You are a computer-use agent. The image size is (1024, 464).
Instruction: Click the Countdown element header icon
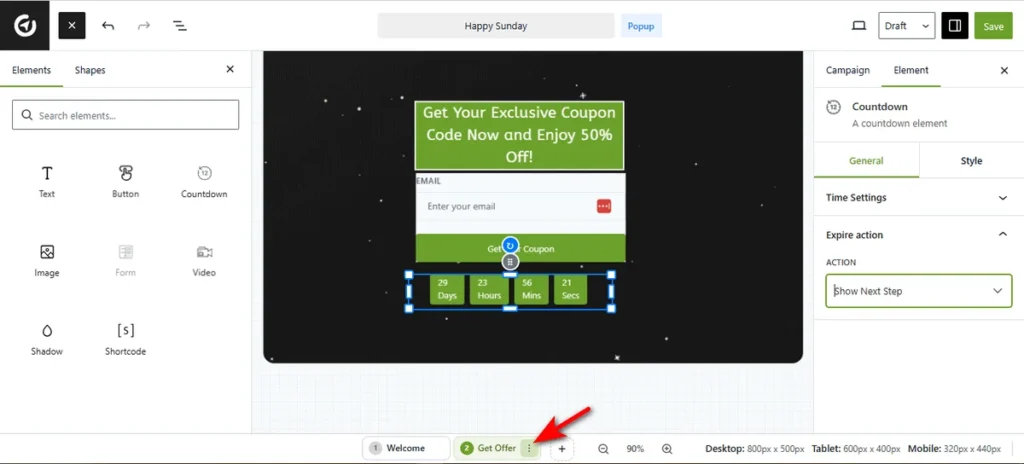click(833, 107)
